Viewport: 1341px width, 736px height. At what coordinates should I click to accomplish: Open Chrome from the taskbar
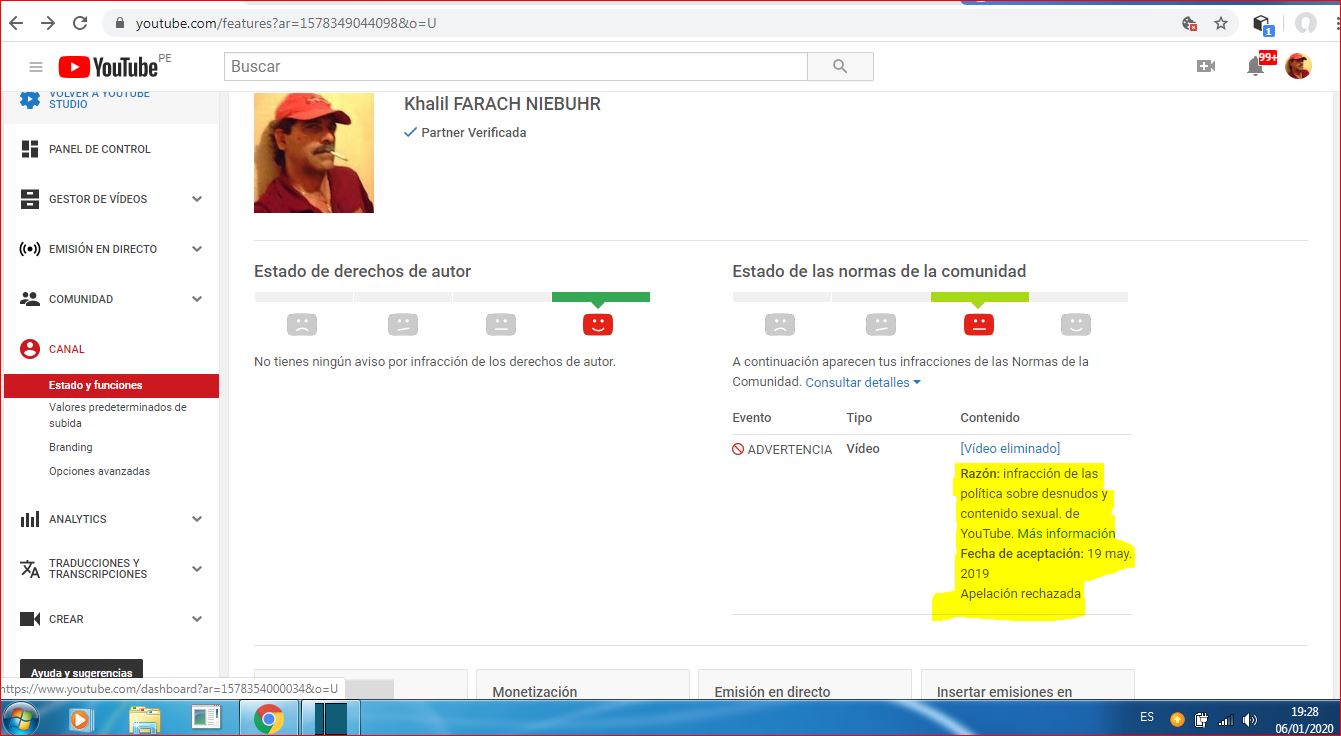[268, 718]
